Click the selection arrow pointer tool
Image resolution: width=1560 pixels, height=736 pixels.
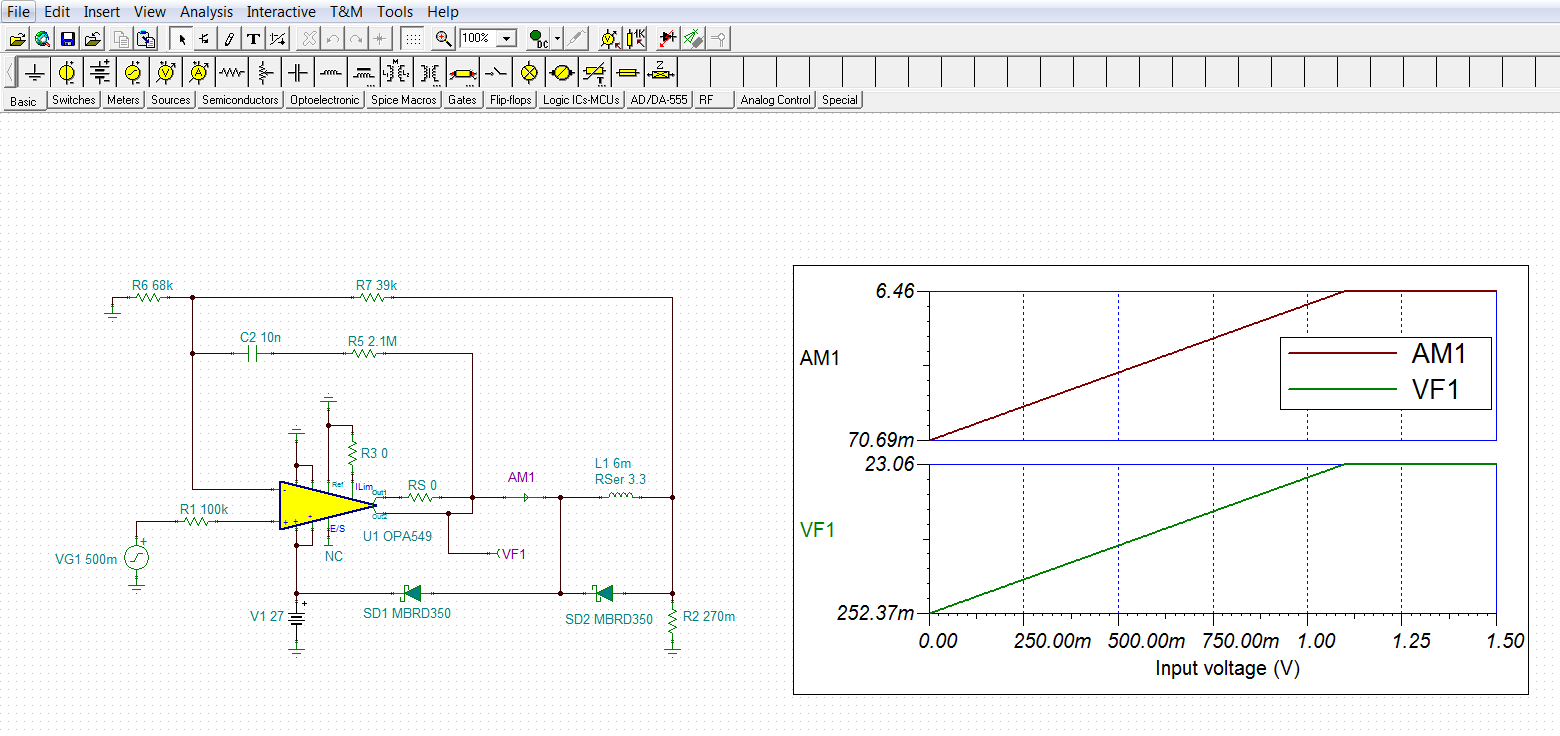click(x=180, y=38)
